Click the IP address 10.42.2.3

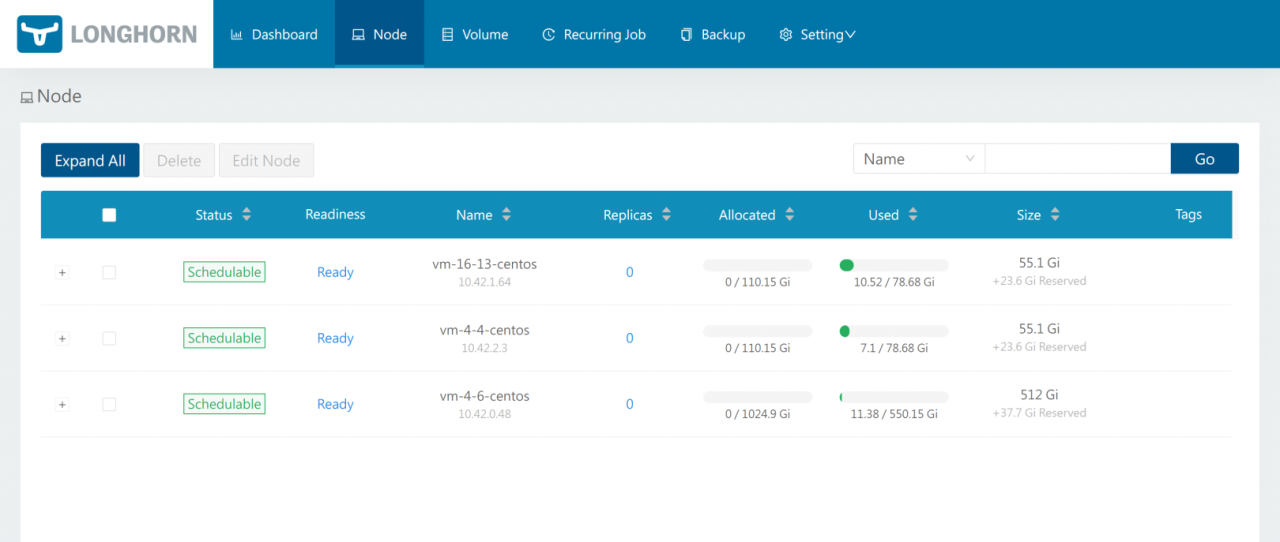click(x=484, y=348)
